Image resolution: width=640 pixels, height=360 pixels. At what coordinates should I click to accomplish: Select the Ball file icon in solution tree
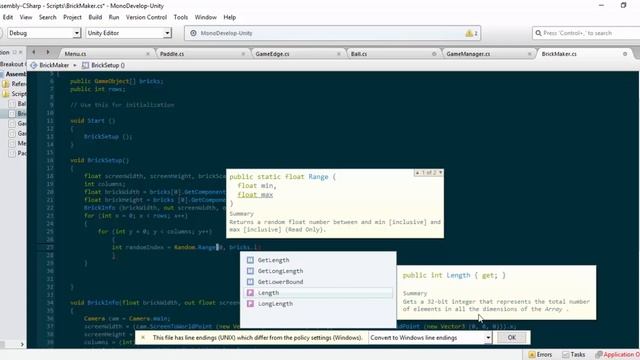(x=12, y=104)
